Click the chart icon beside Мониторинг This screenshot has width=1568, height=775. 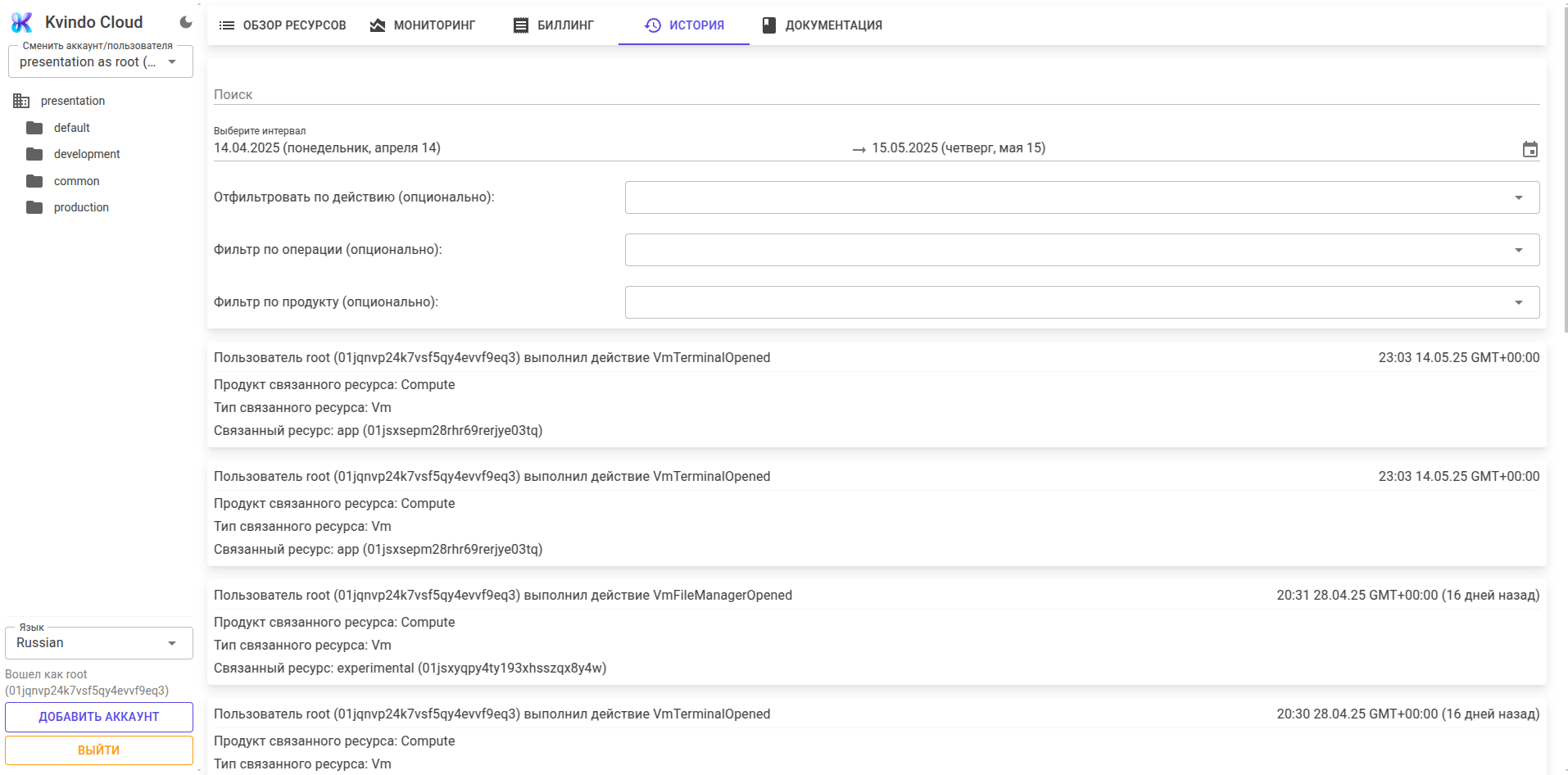378,25
